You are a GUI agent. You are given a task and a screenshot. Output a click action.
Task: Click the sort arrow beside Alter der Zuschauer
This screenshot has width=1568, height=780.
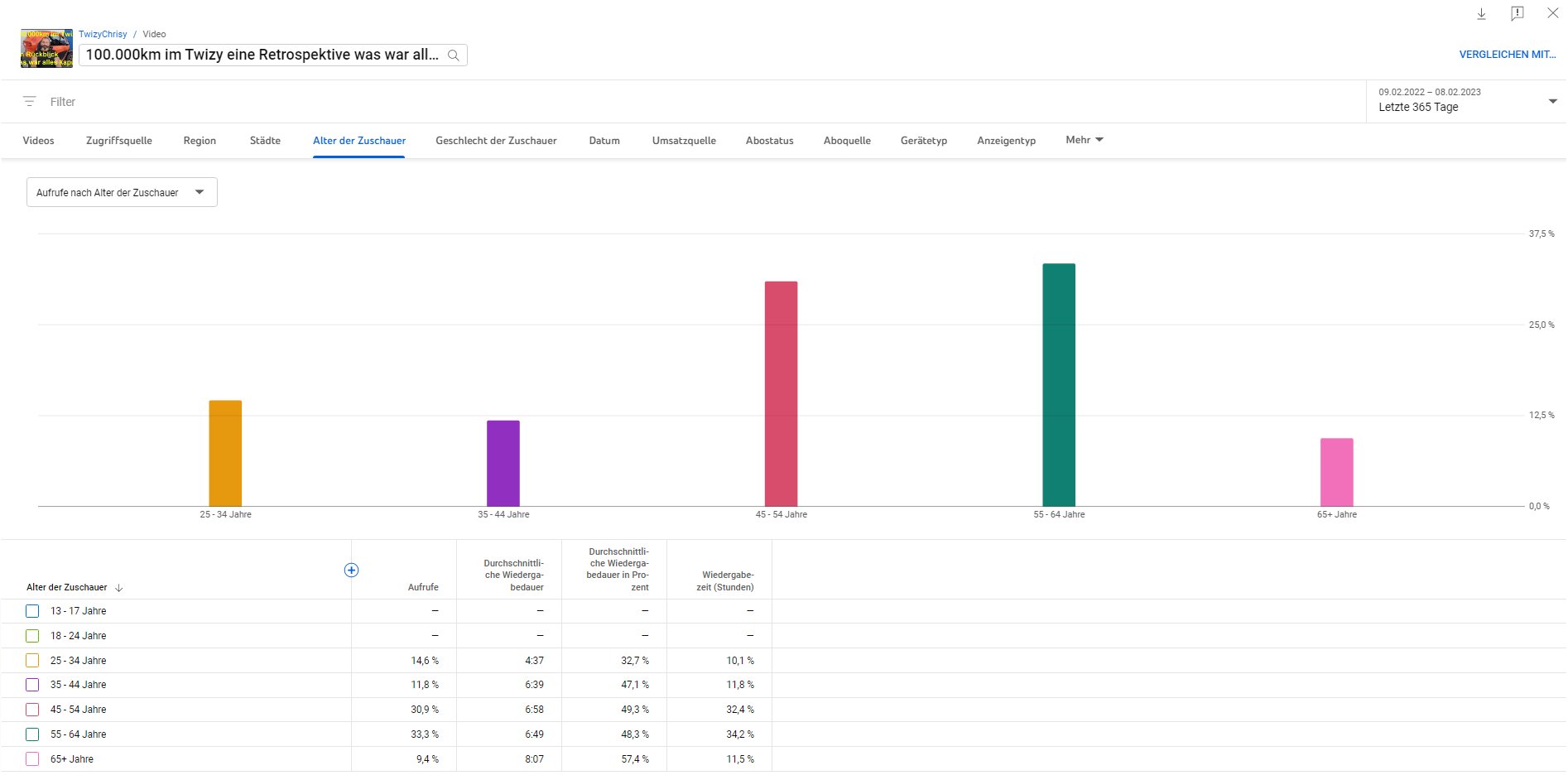119,588
